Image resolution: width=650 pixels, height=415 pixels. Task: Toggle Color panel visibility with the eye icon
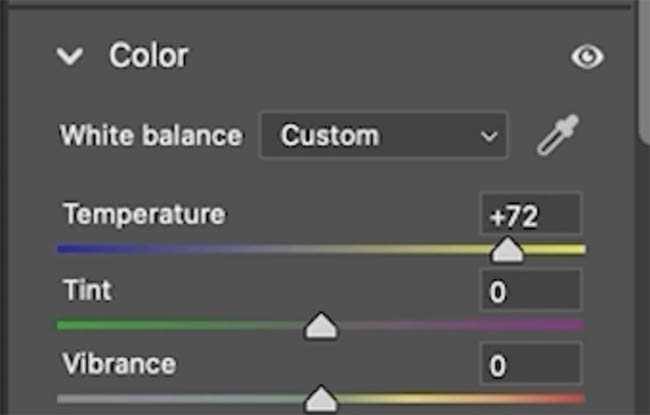point(587,56)
